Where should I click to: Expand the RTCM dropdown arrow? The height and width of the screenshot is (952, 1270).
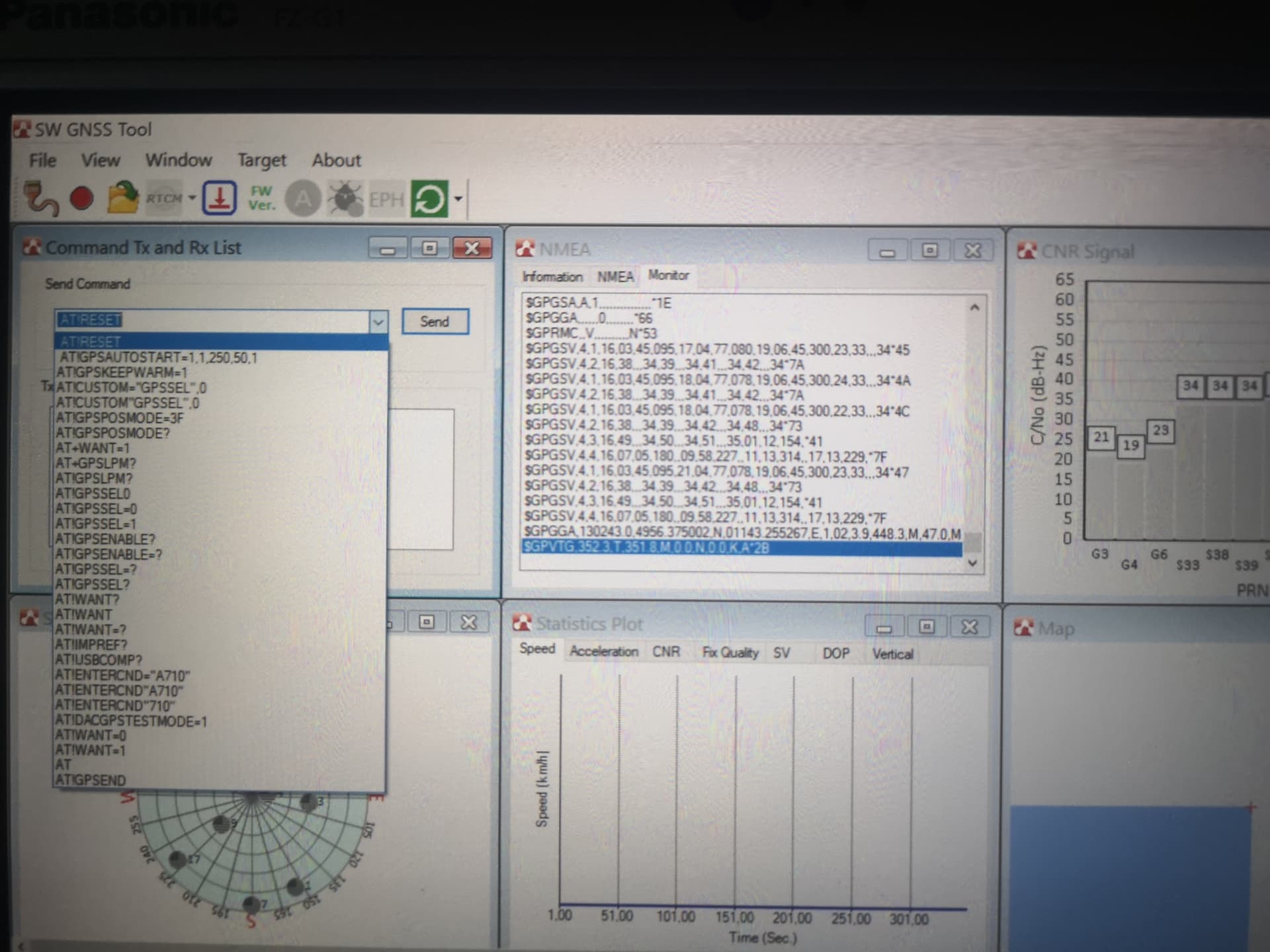[x=192, y=198]
